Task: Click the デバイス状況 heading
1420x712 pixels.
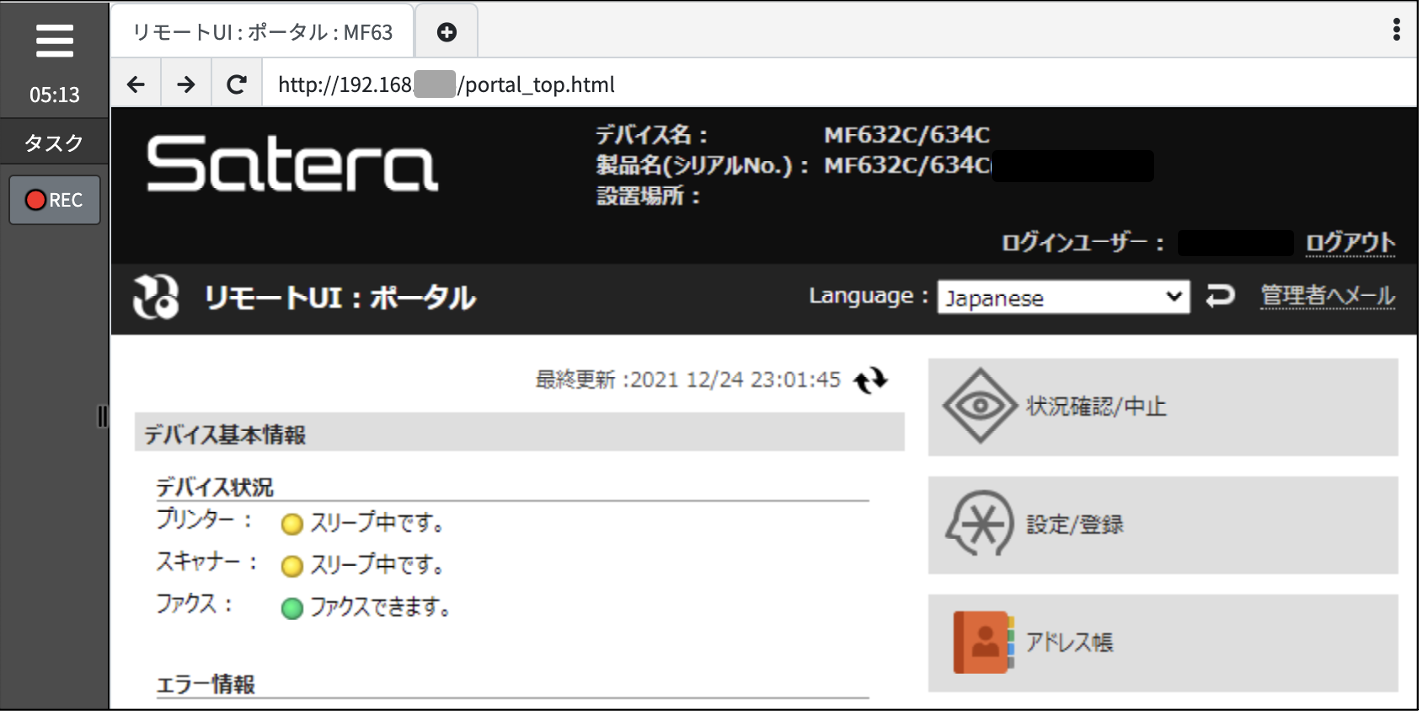Action: [215, 487]
